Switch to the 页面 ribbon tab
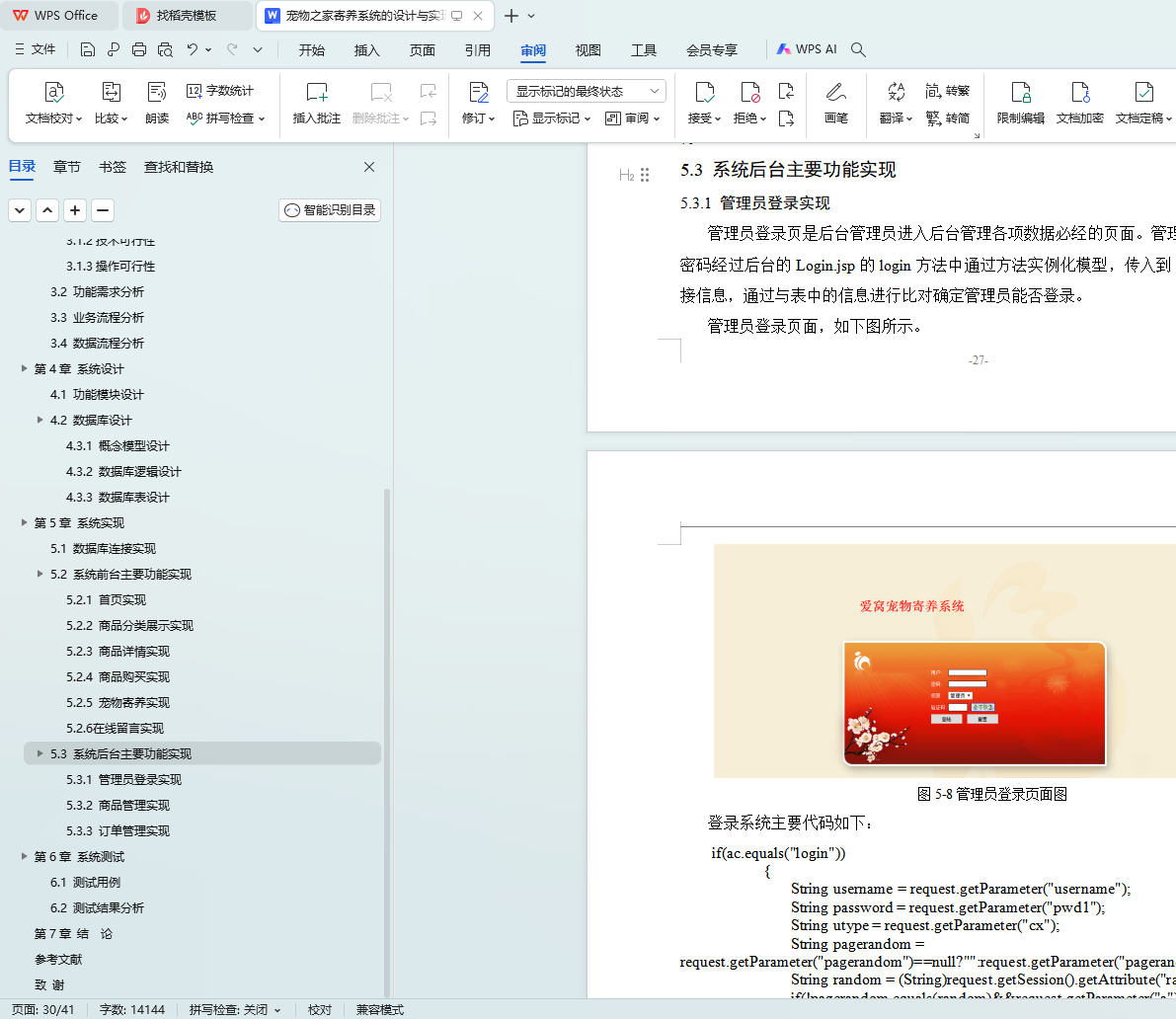The height and width of the screenshot is (1019, 1176). (423, 50)
